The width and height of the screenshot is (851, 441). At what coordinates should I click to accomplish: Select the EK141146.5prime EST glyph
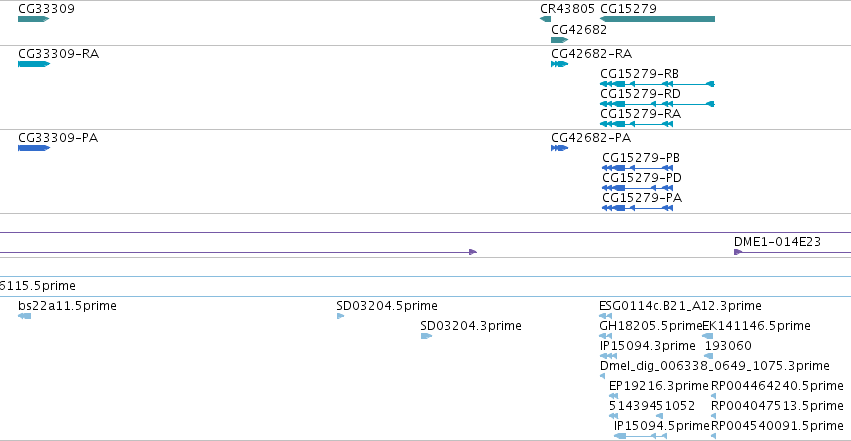click(708, 336)
